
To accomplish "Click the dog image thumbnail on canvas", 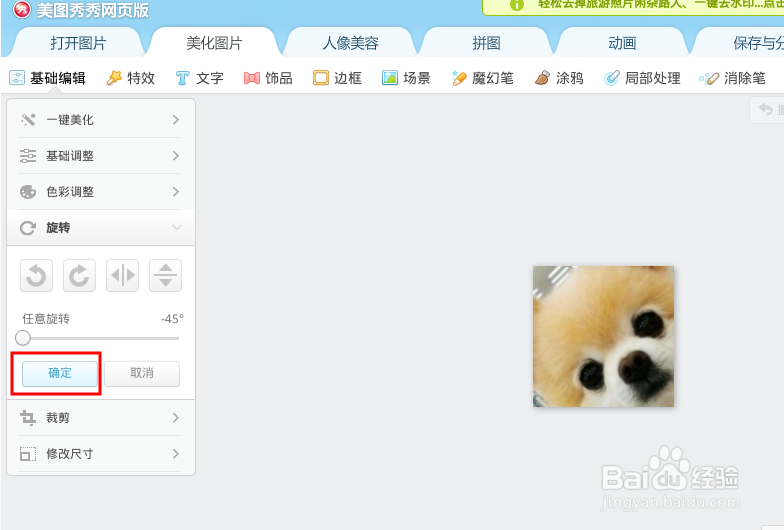I will [x=604, y=336].
